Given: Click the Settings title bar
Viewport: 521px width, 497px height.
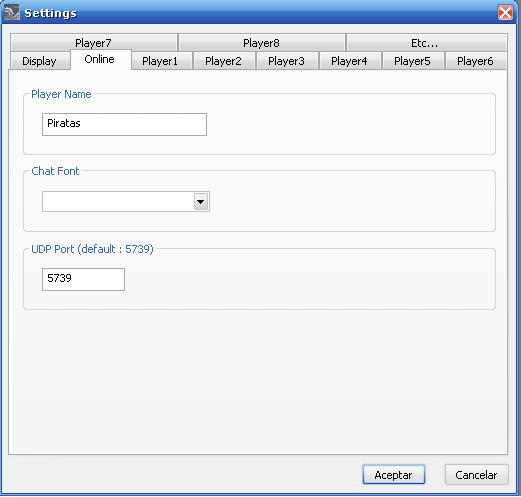Looking at the screenshot, I should [x=260, y=13].
